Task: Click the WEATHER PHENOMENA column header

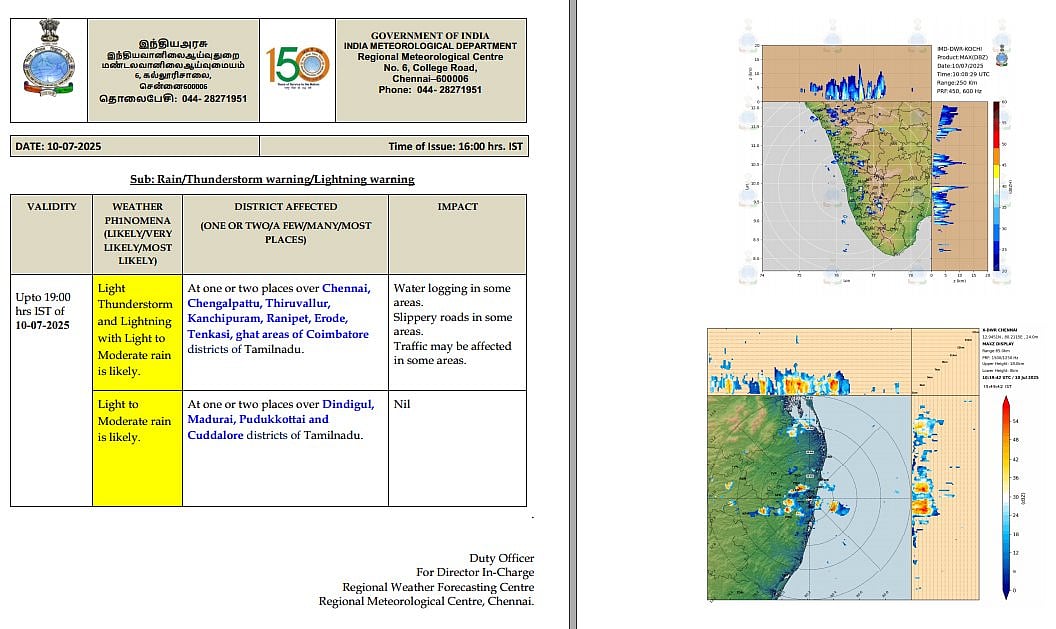Action: (137, 233)
